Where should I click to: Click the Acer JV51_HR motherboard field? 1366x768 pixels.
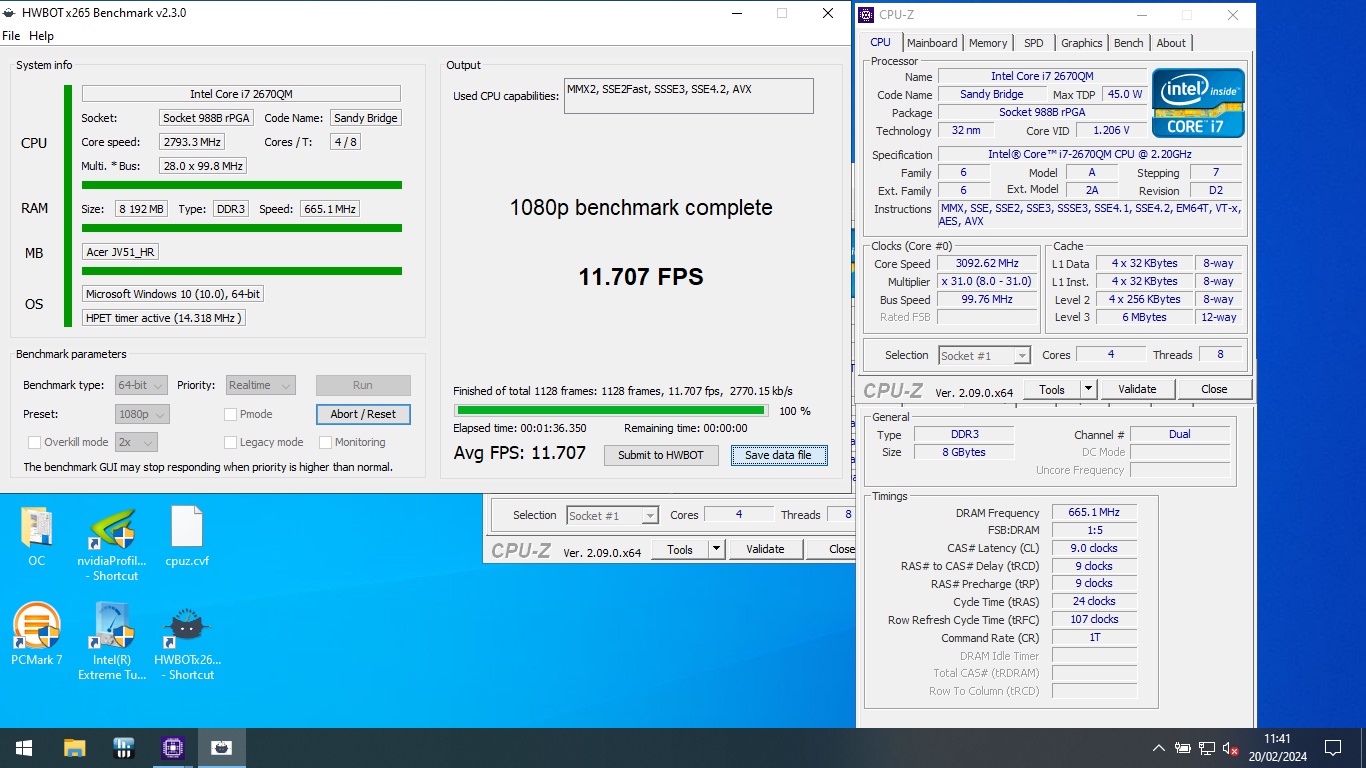(x=121, y=252)
